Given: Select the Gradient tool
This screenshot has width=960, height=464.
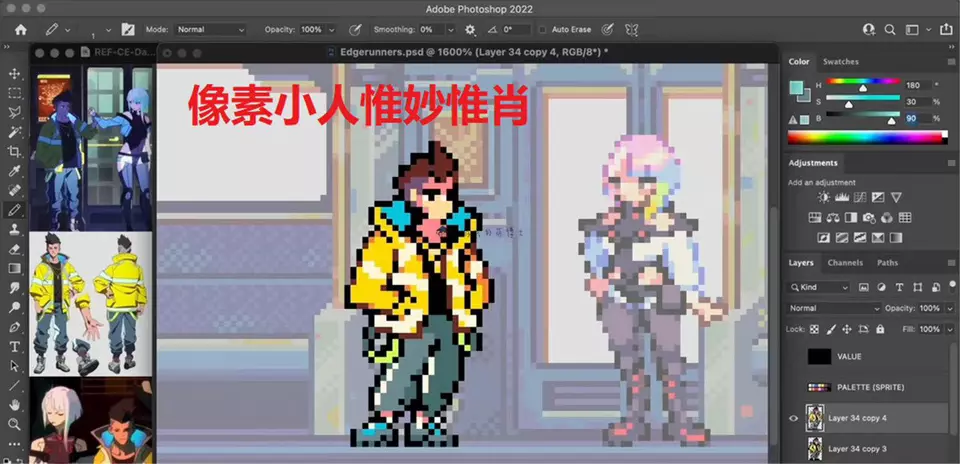Looking at the screenshot, I should click(x=14, y=268).
